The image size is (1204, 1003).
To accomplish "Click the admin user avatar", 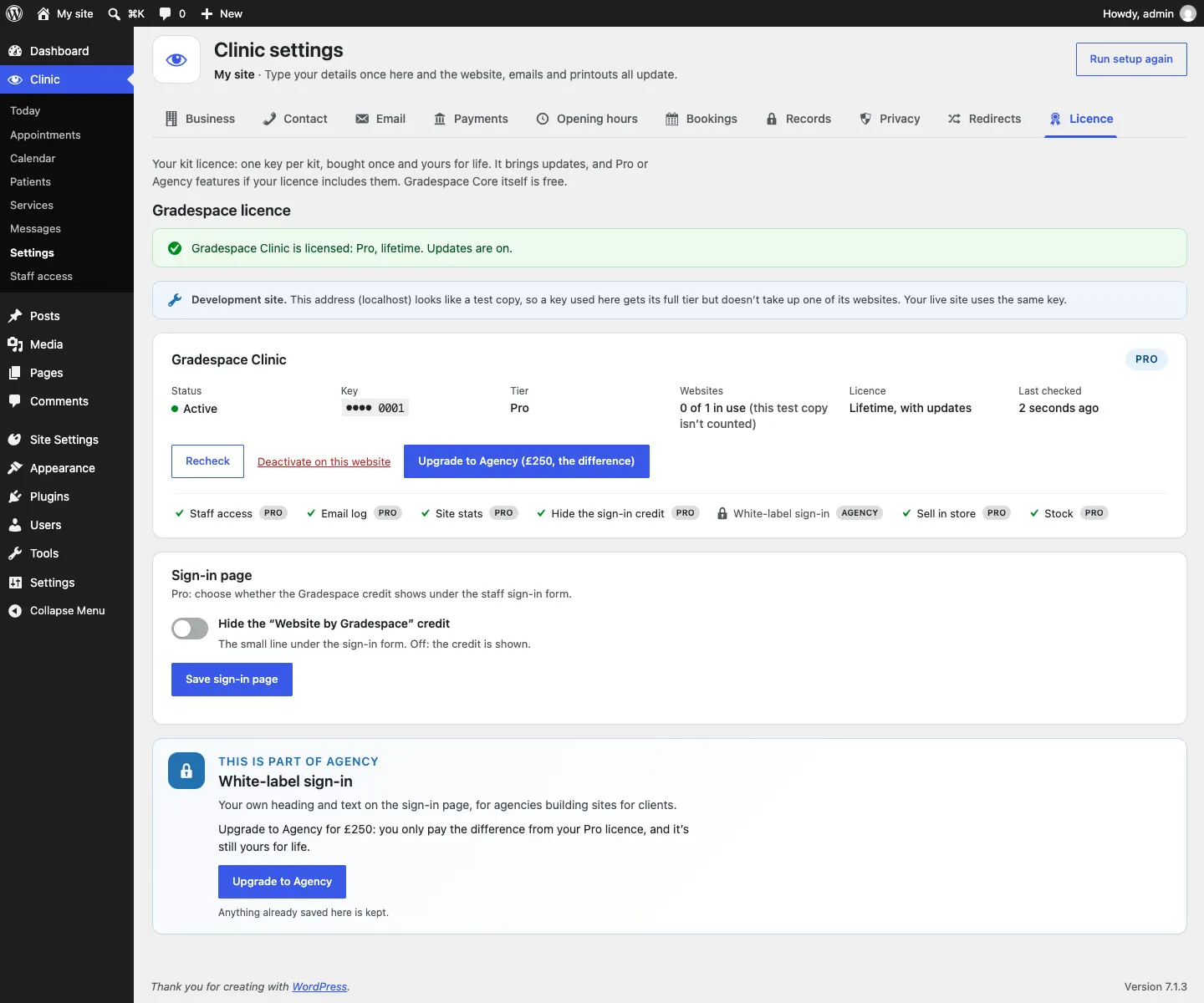I will 1187,13.
